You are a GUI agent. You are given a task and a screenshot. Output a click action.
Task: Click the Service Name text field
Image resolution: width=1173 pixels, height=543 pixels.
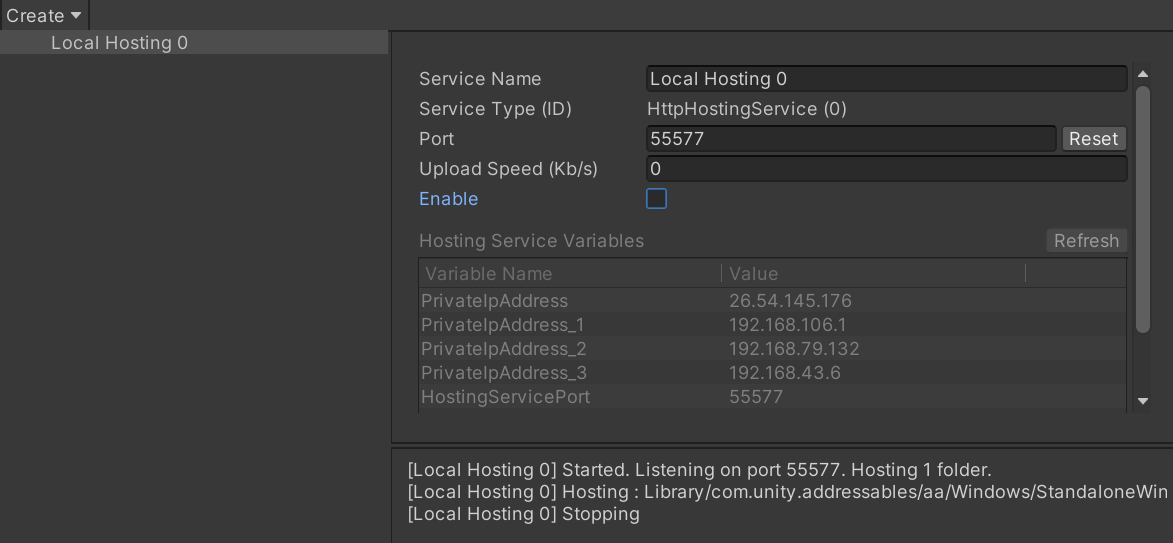click(x=886, y=79)
